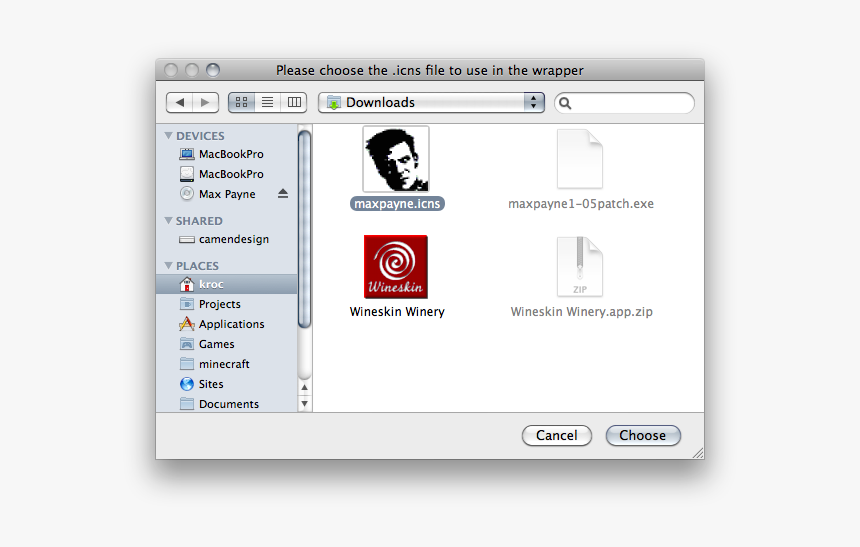860x547 pixels.
Task: Open the Downloads folder path dropdown
Action: click(431, 103)
